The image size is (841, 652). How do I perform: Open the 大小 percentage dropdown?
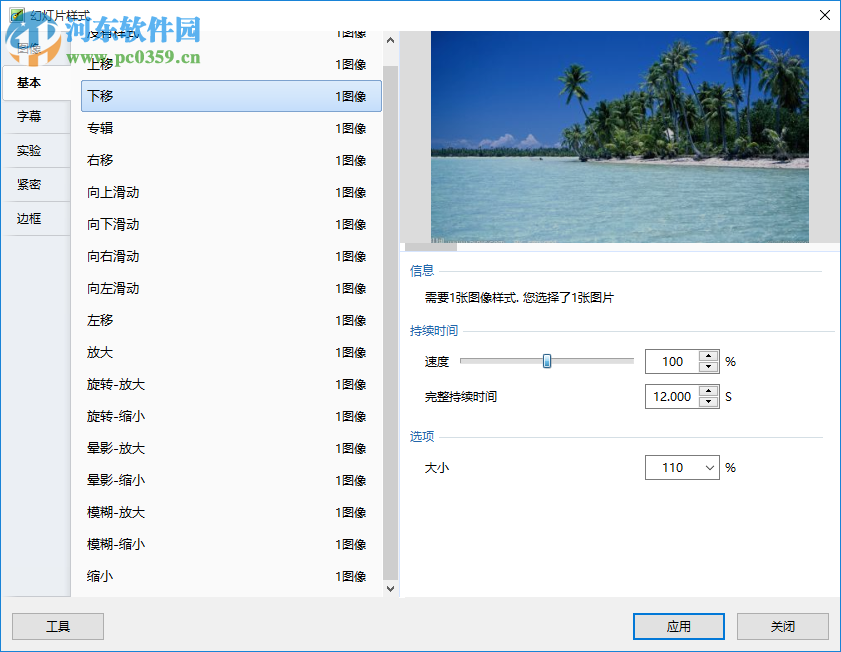711,467
